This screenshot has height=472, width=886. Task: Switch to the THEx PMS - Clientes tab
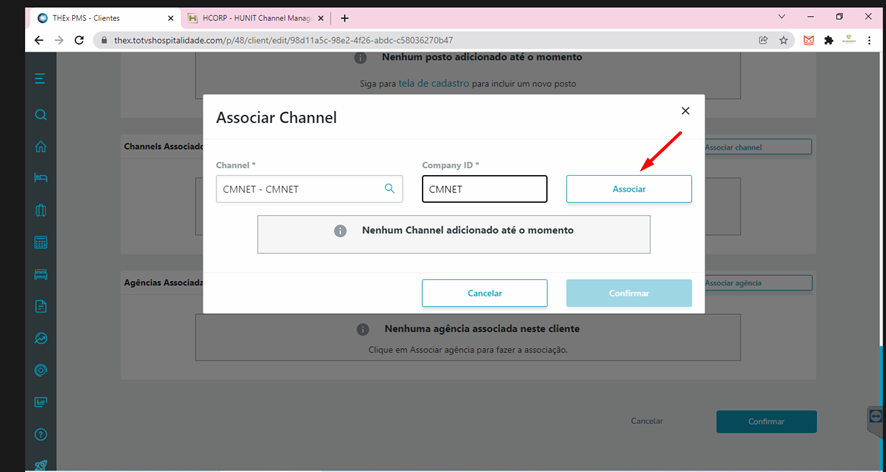click(105, 18)
